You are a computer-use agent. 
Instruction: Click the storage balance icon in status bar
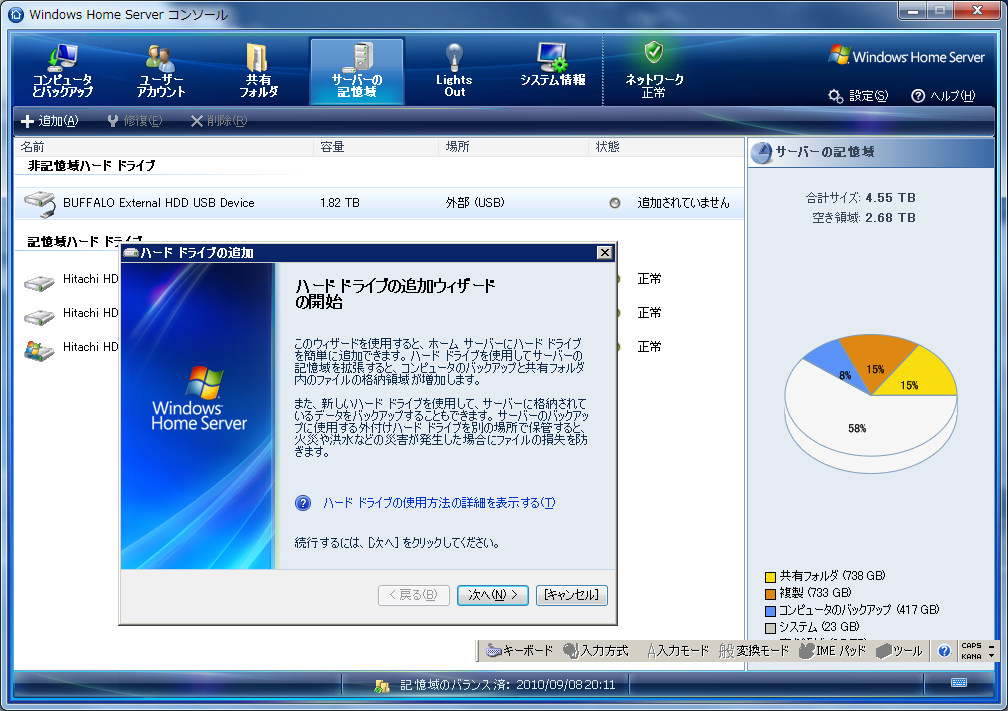coord(382,686)
